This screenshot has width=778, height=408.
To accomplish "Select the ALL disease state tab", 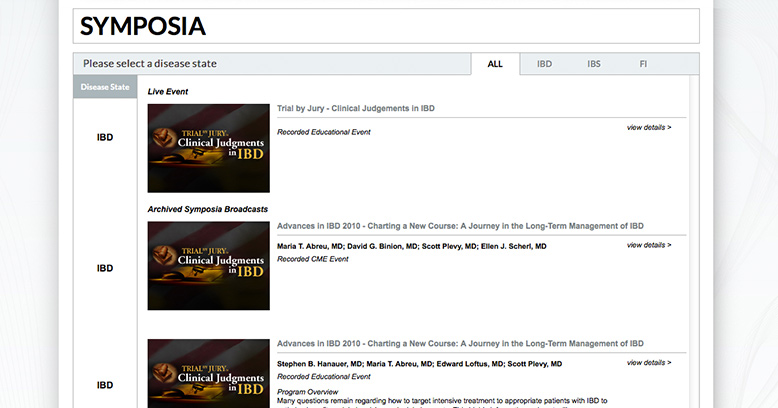I will [495, 64].
